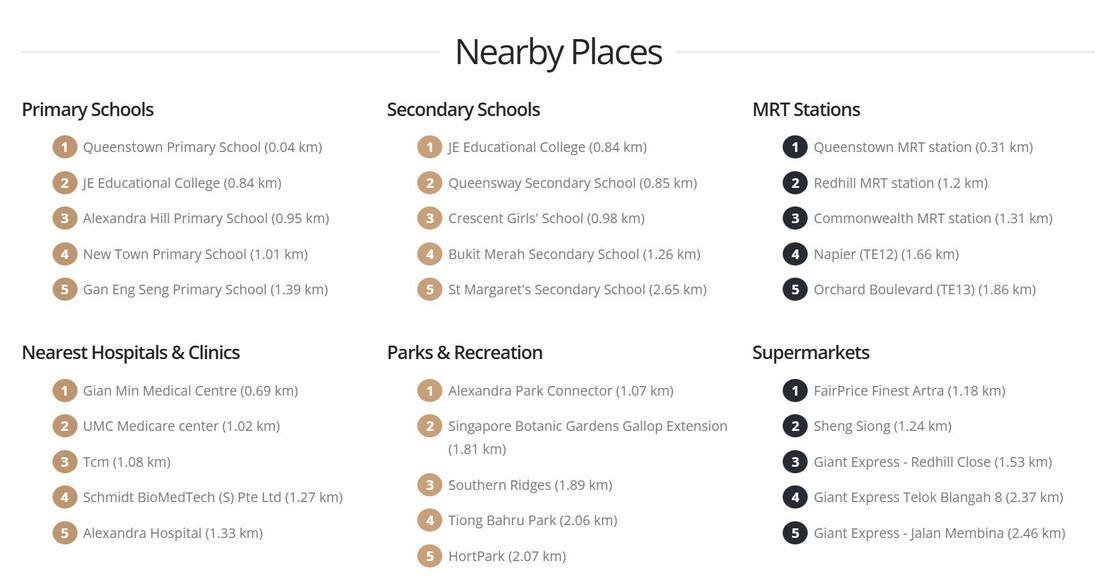Select Queensway Secondary School entry
Viewport: 1100px width, 588px height.
point(572,183)
